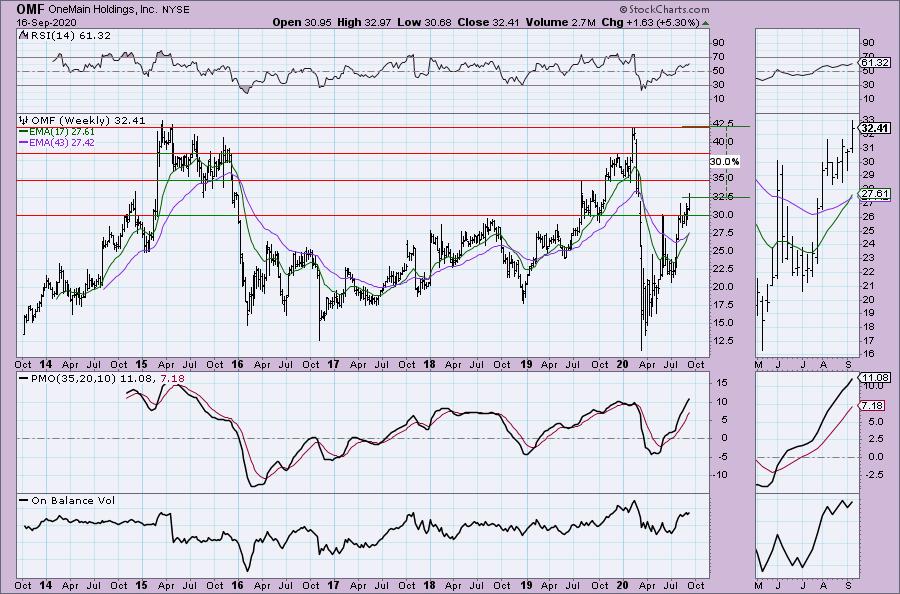Click the line icon before the RSI(14) label
The width and height of the screenshot is (900, 594).
23,35
